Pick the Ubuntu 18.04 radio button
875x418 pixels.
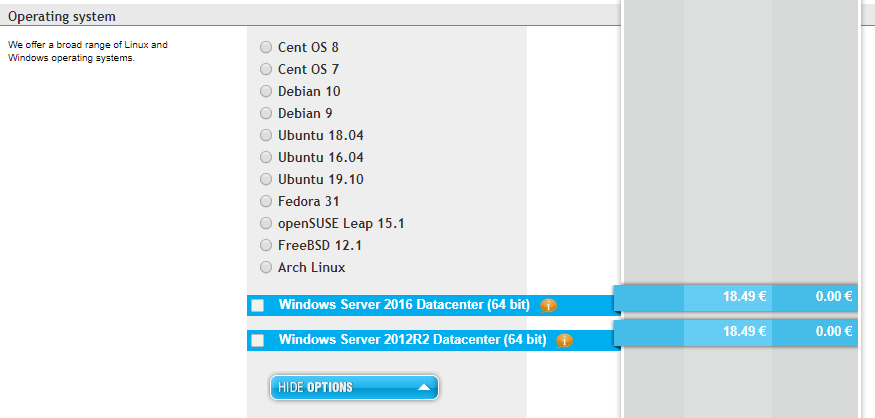[x=266, y=135]
